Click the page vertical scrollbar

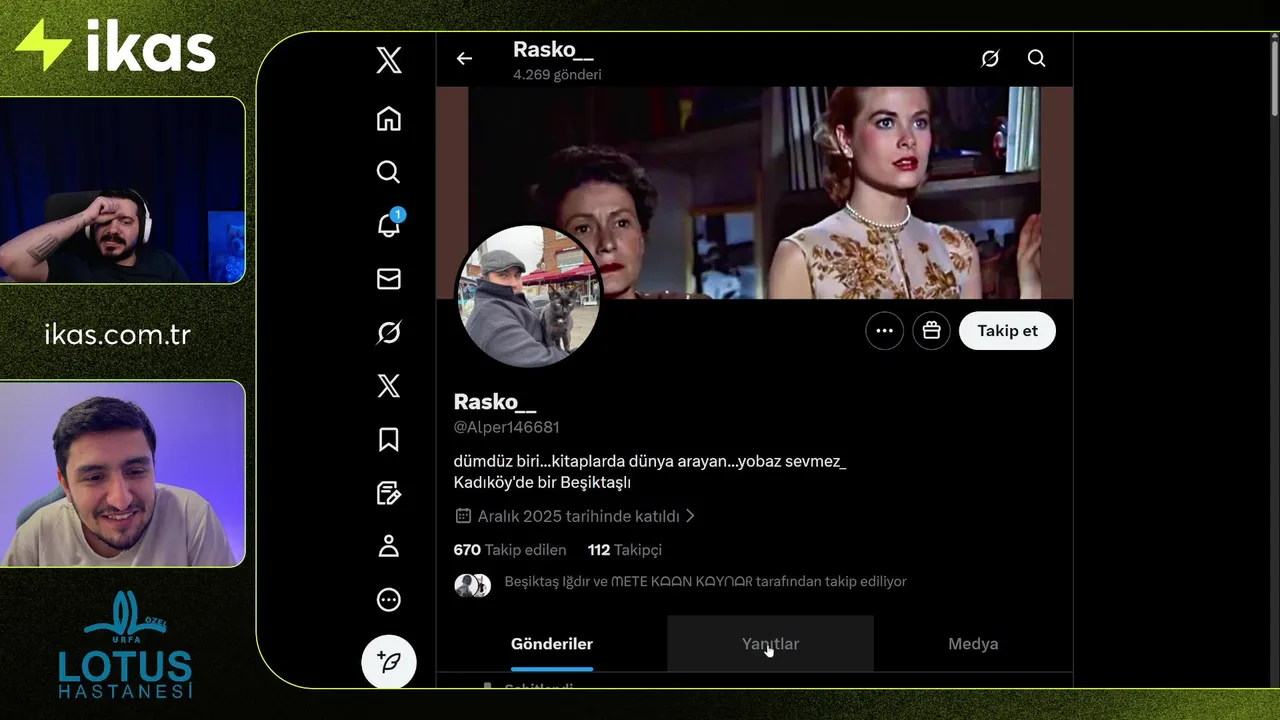(1273, 78)
